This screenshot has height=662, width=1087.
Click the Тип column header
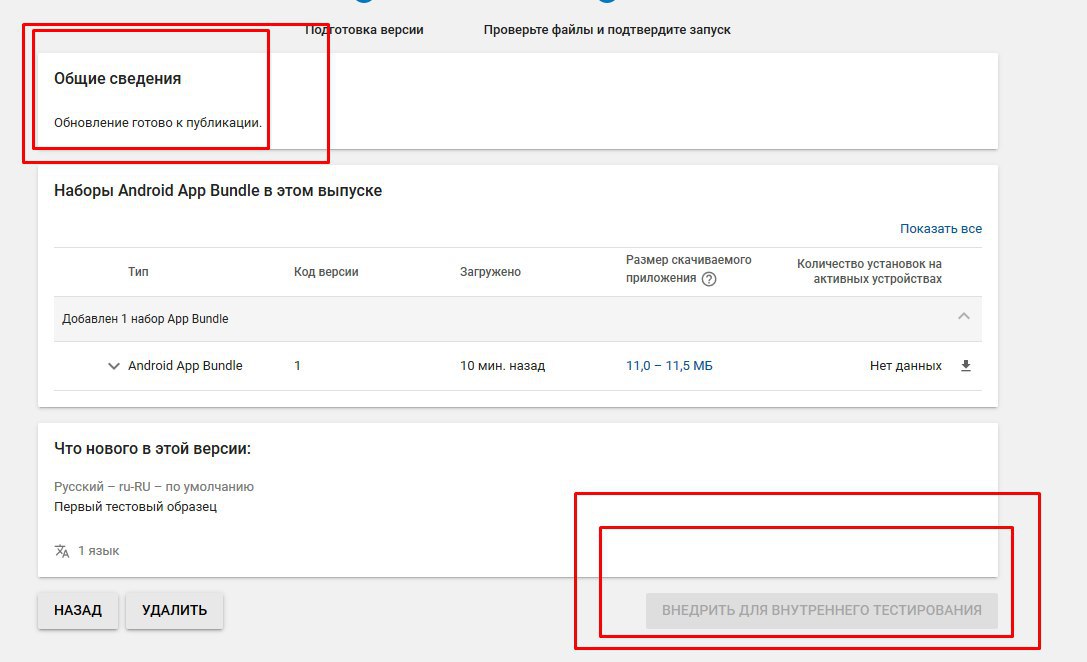pos(138,271)
